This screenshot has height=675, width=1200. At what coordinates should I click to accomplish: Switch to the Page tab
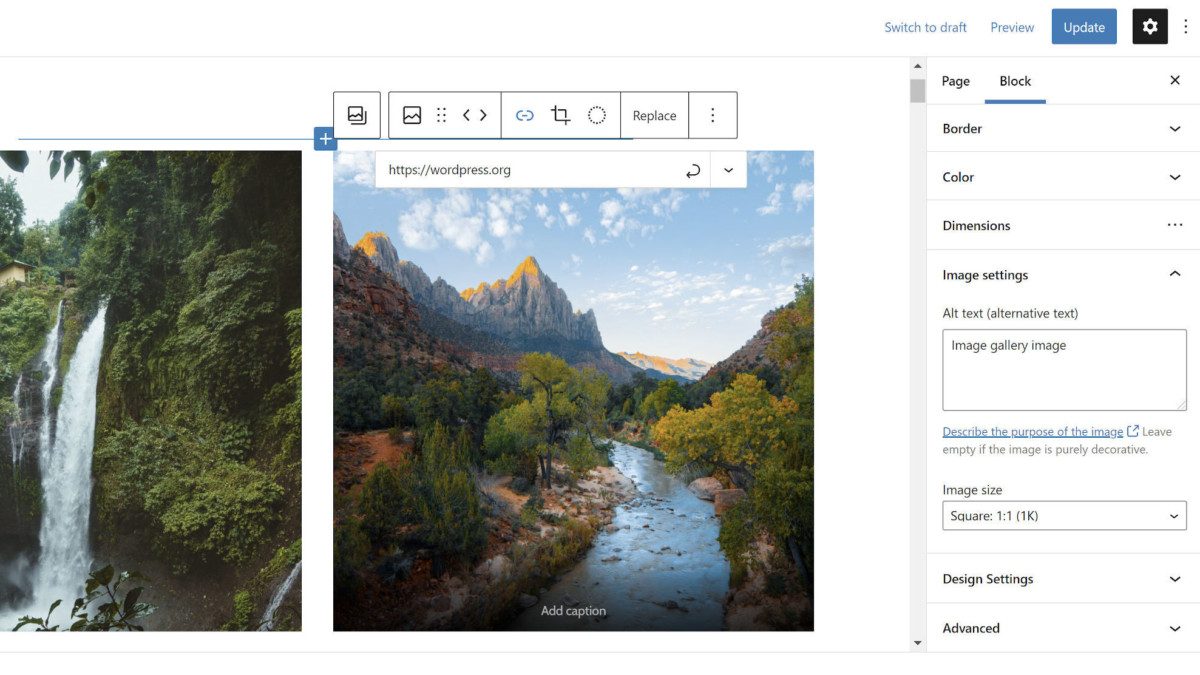coord(956,81)
